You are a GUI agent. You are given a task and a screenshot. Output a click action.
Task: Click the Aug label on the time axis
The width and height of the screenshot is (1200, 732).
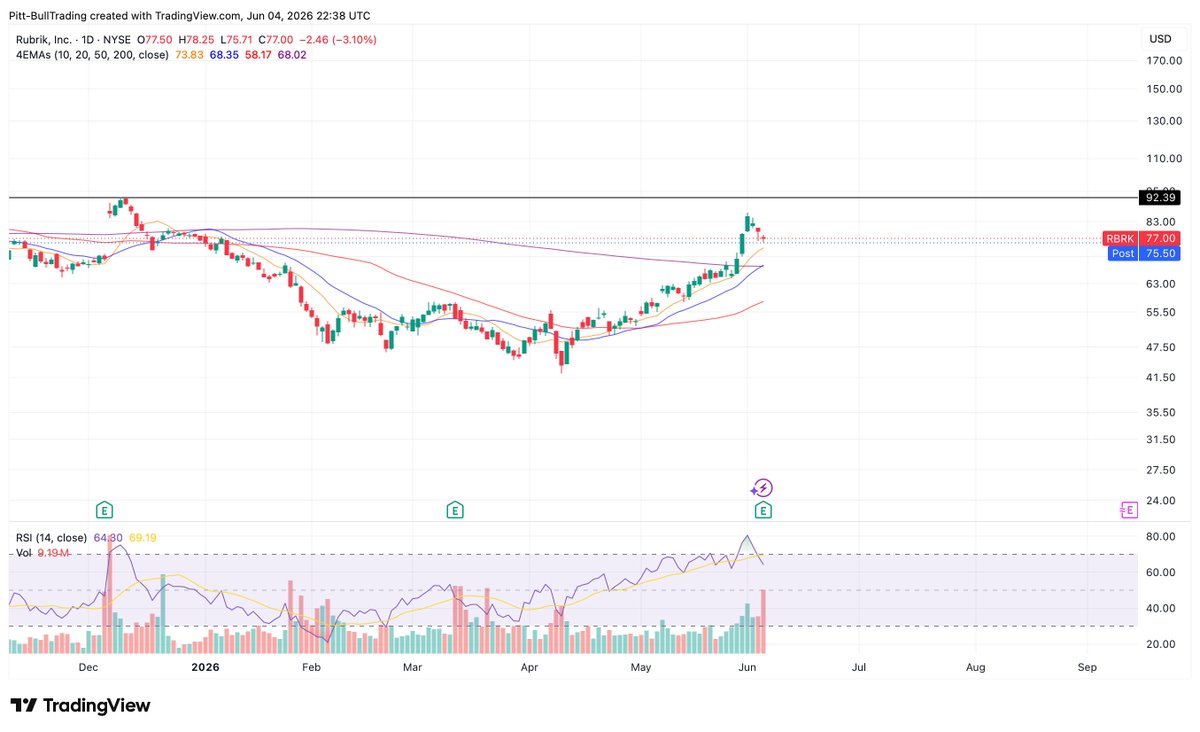tap(975, 666)
